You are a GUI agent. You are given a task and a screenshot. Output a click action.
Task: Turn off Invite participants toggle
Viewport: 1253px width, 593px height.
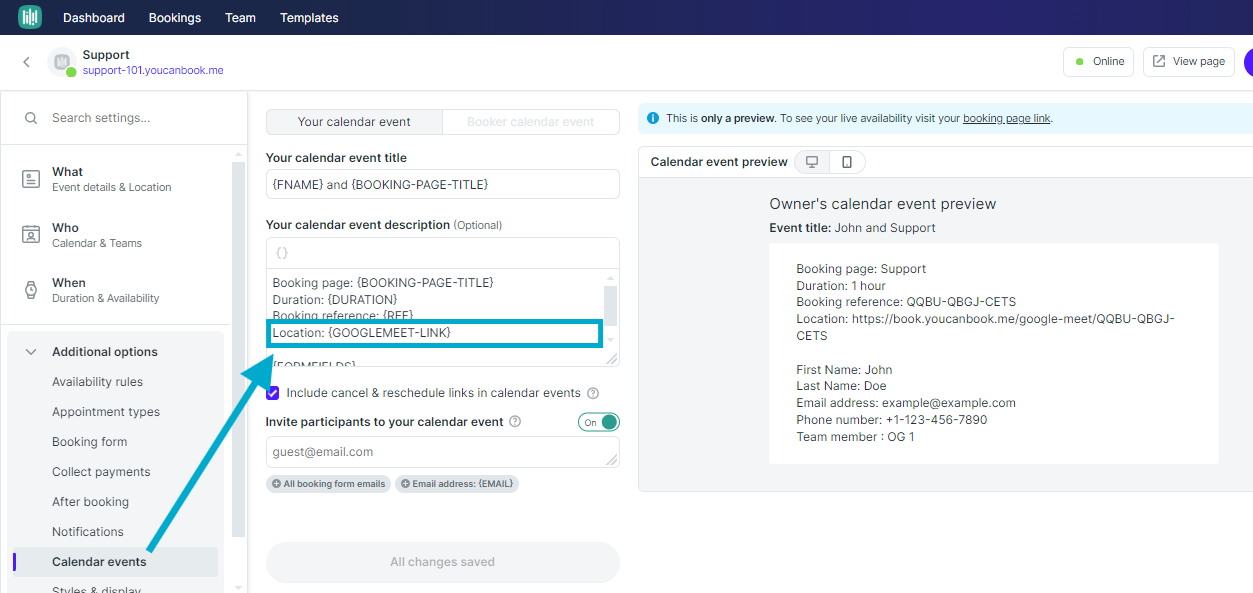[x=599, y=422]
